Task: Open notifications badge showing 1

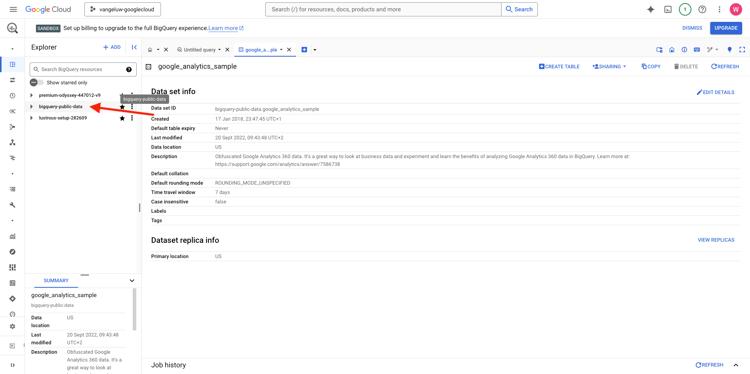Action: (685, 10)
